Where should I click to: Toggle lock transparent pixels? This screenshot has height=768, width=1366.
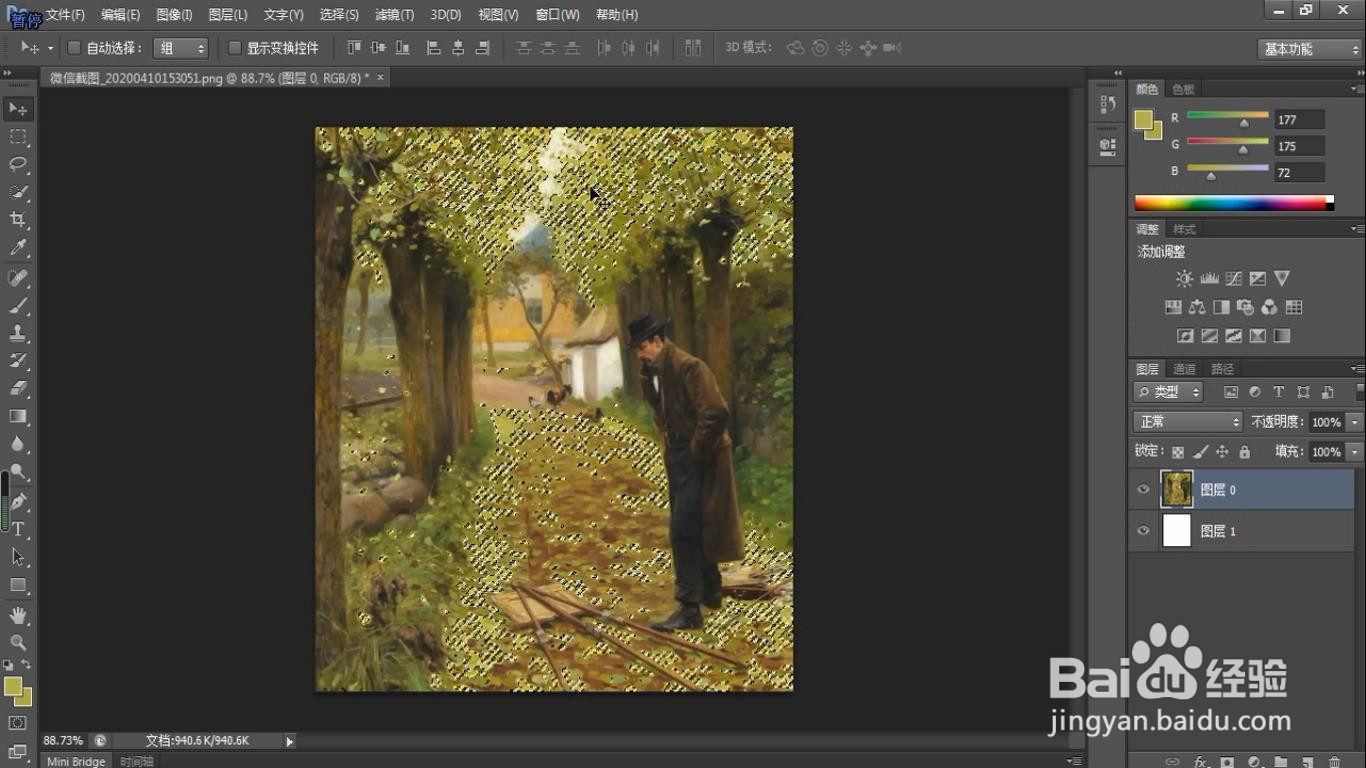tap(1178, 452)
